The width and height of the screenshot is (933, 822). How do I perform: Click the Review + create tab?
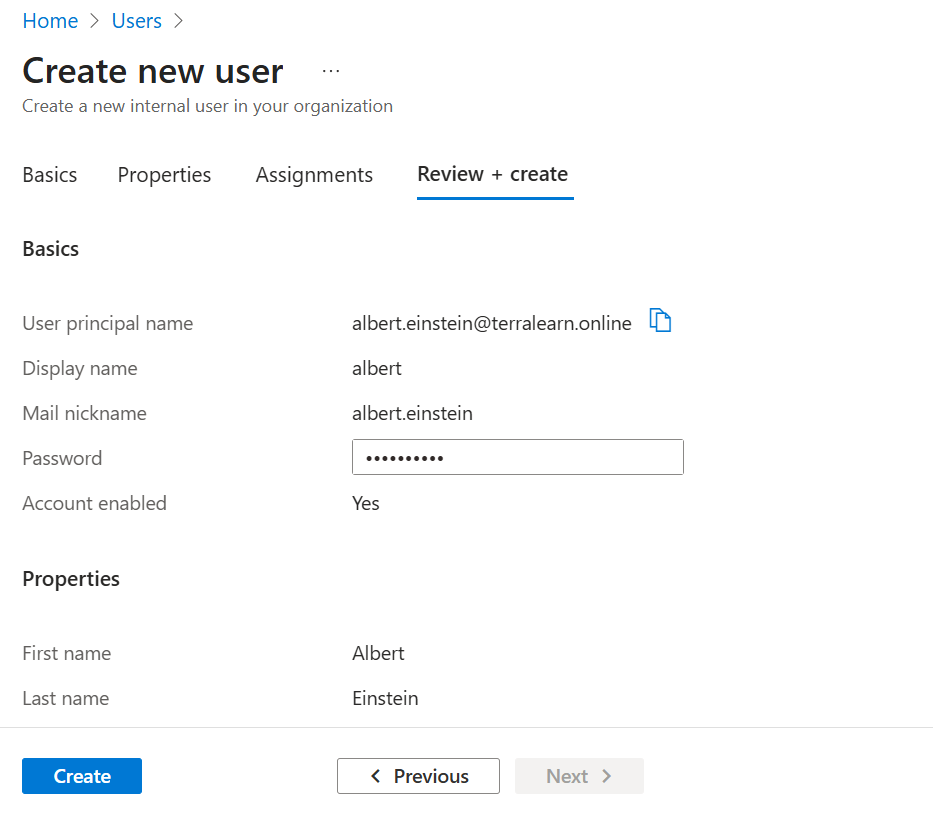tap(493, 174)
